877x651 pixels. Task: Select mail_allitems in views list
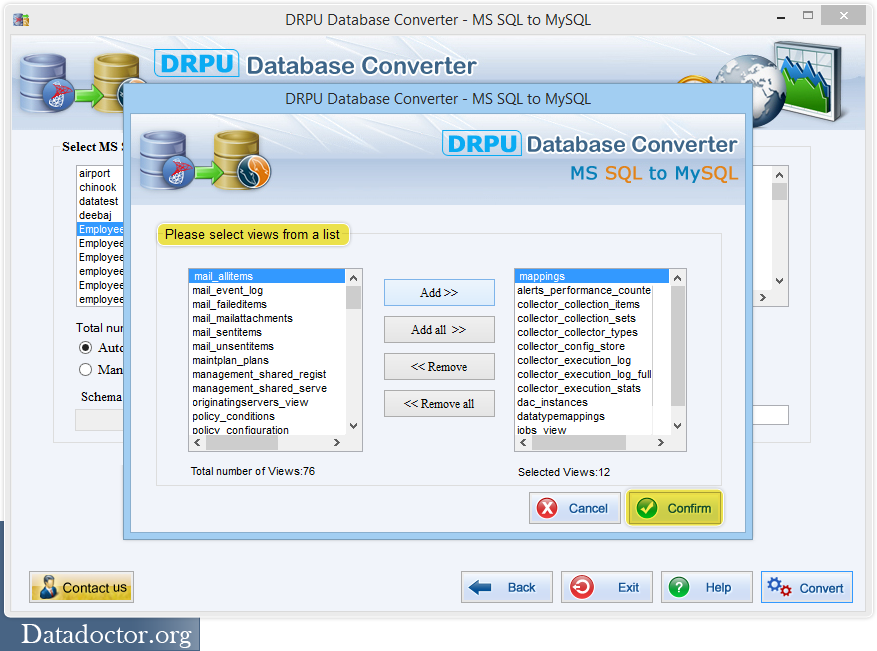click(x=267, y=276)
